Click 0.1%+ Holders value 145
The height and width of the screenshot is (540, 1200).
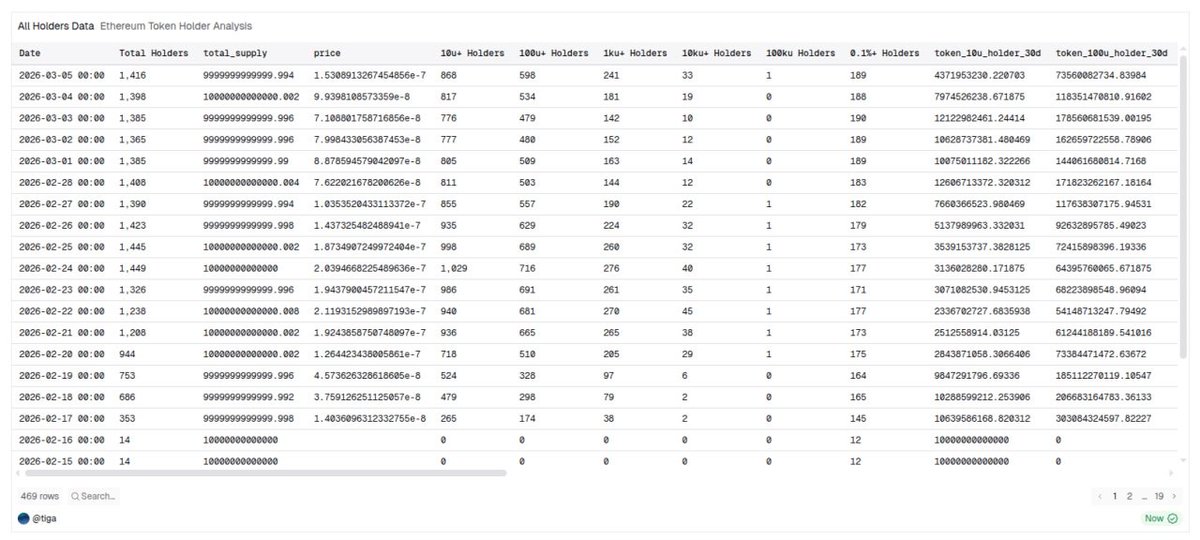pos(859,418)
